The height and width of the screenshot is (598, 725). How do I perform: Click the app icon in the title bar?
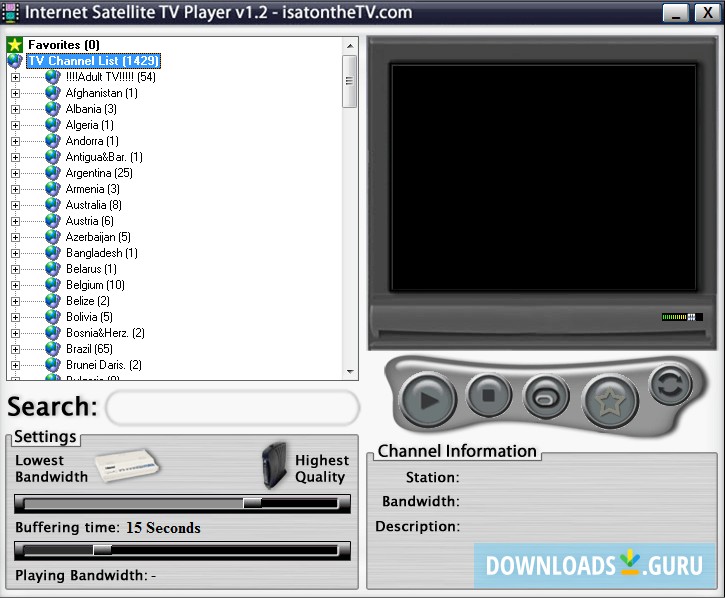point(11,12)
